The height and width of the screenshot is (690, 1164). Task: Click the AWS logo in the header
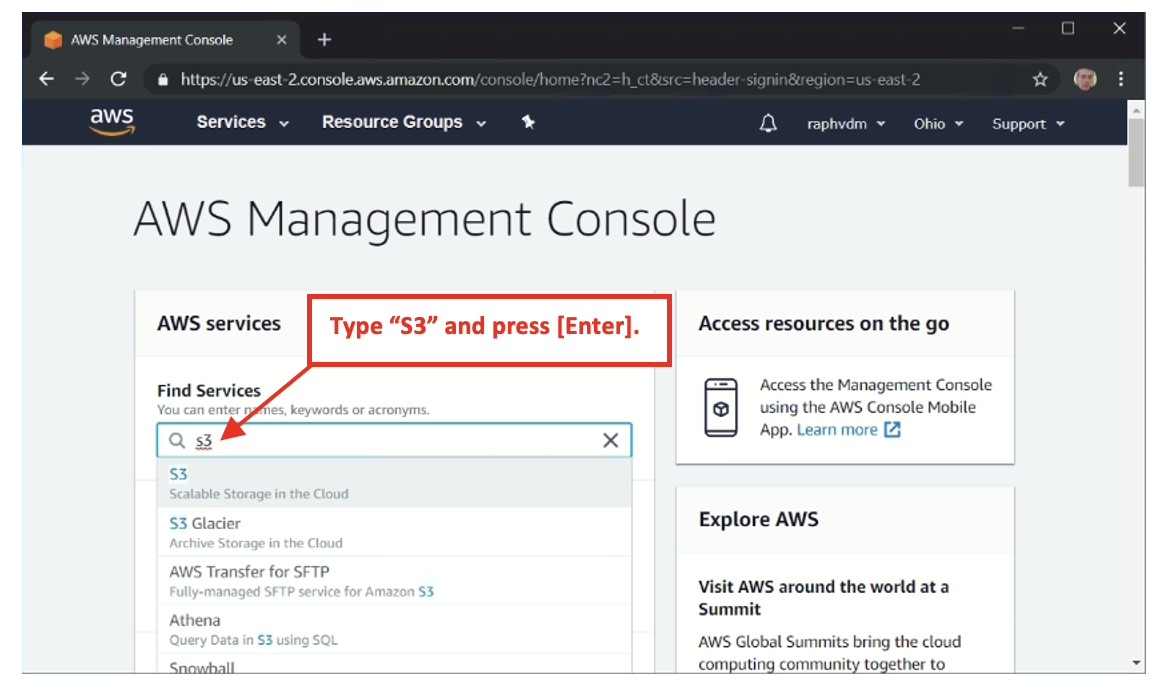click(111, 122)
